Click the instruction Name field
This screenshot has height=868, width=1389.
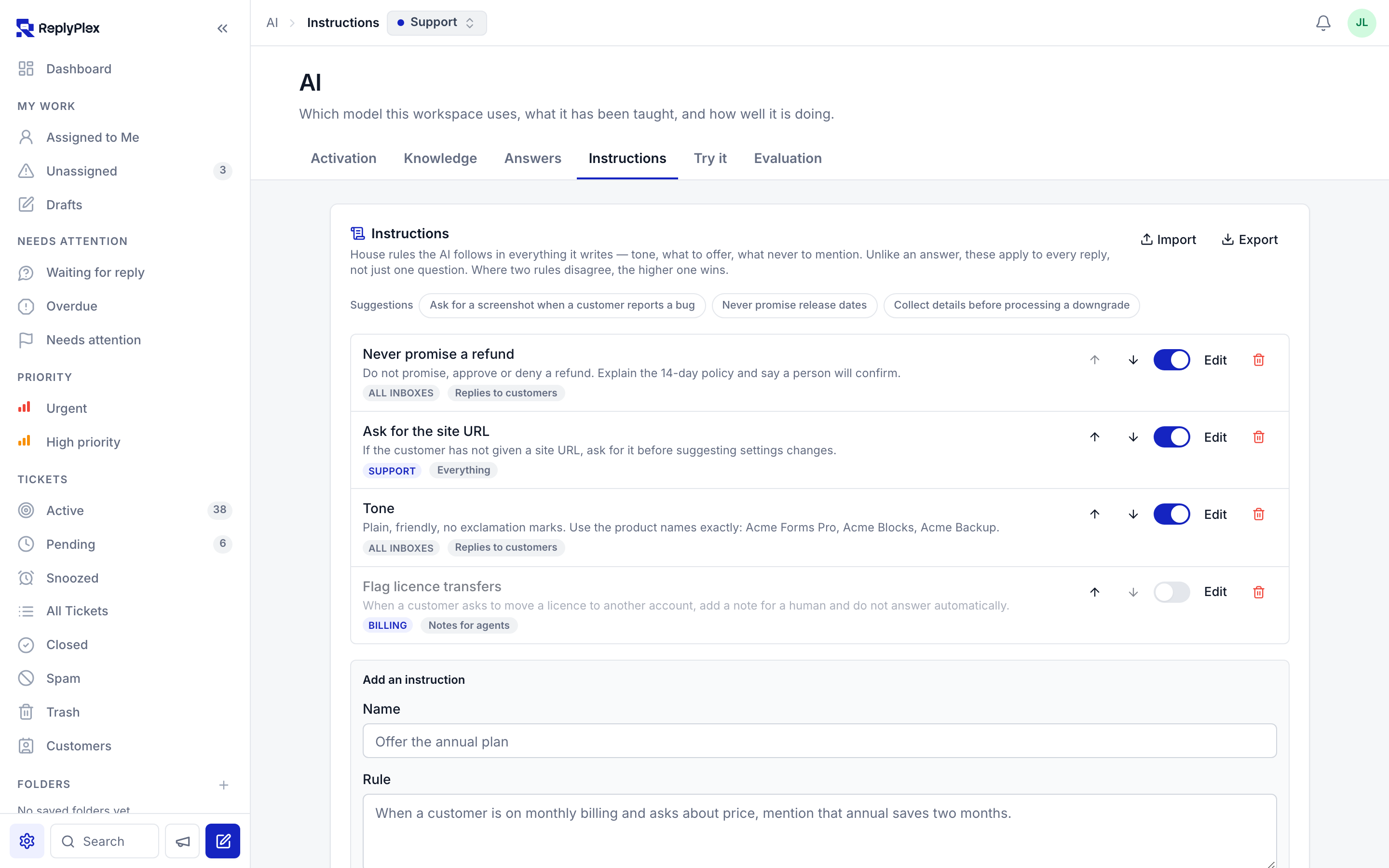(819, 741)
